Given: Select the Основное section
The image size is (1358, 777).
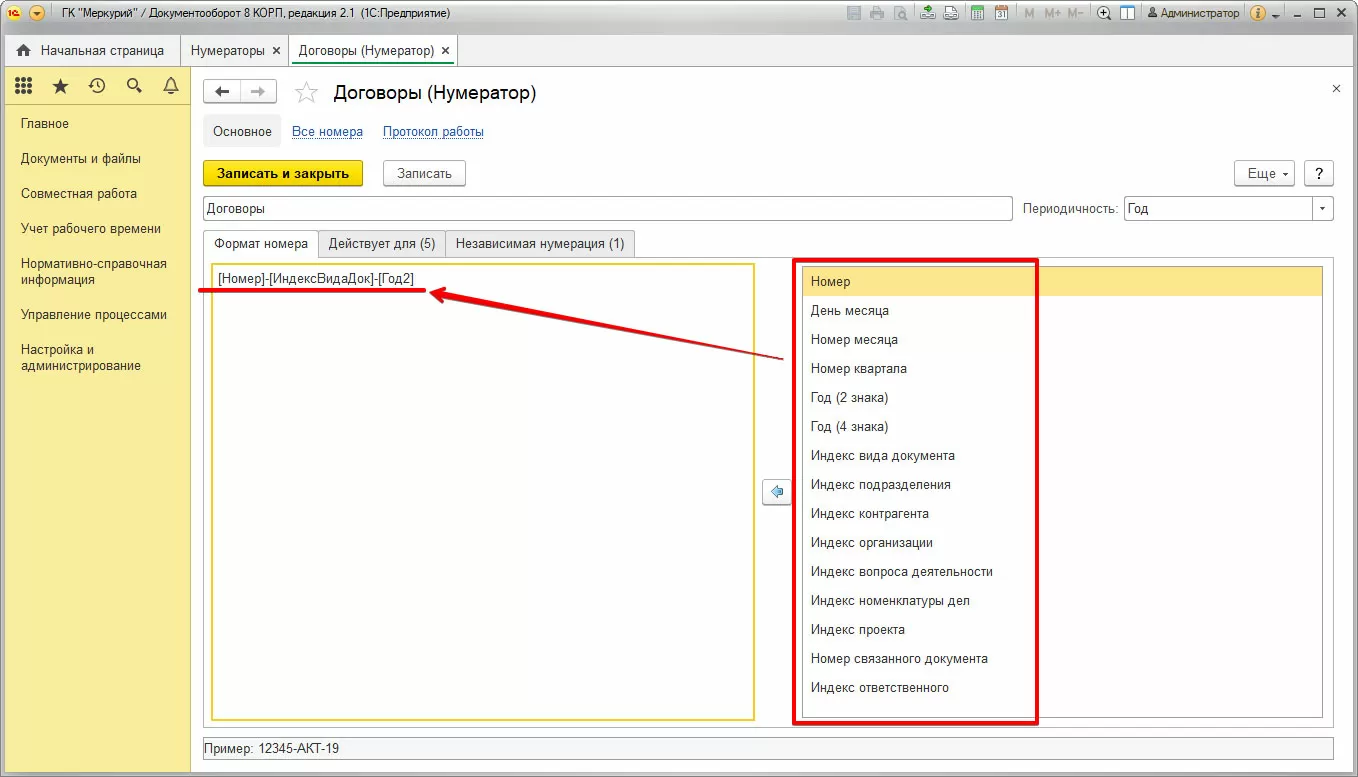Looking at the screenshot, I should 242,131.
